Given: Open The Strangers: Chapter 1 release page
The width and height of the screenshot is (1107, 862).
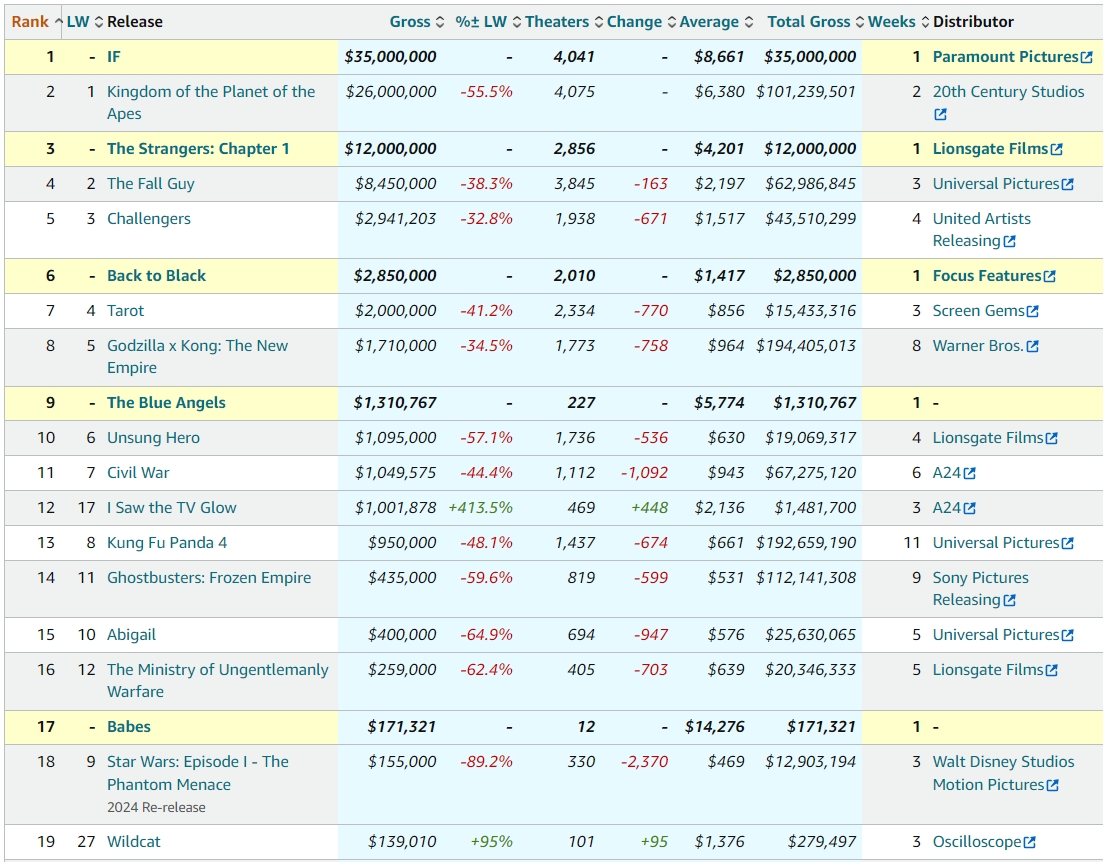Looking at the screenshot, I should pos(198,148).
